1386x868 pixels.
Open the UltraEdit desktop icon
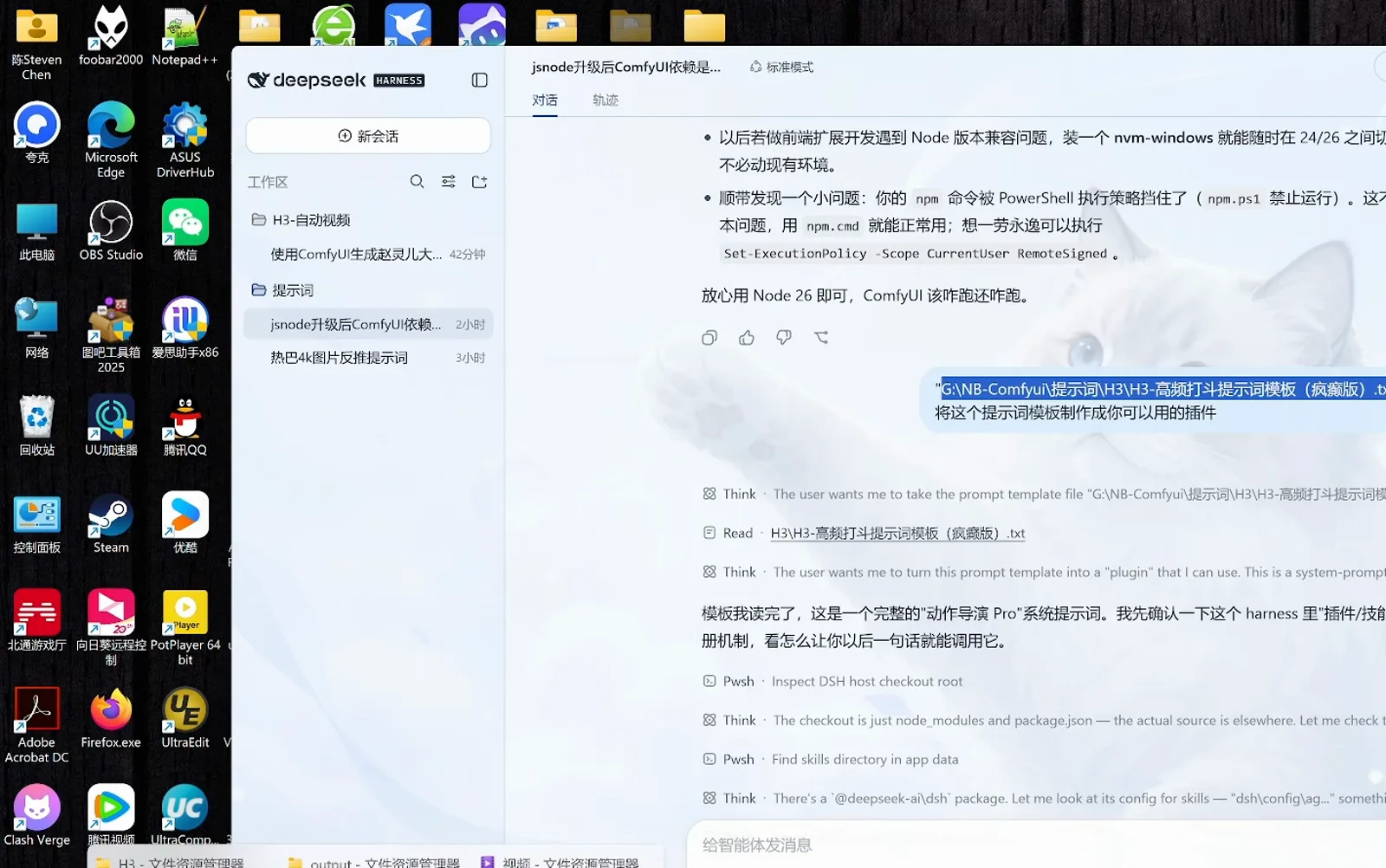(x=185, y=718)
